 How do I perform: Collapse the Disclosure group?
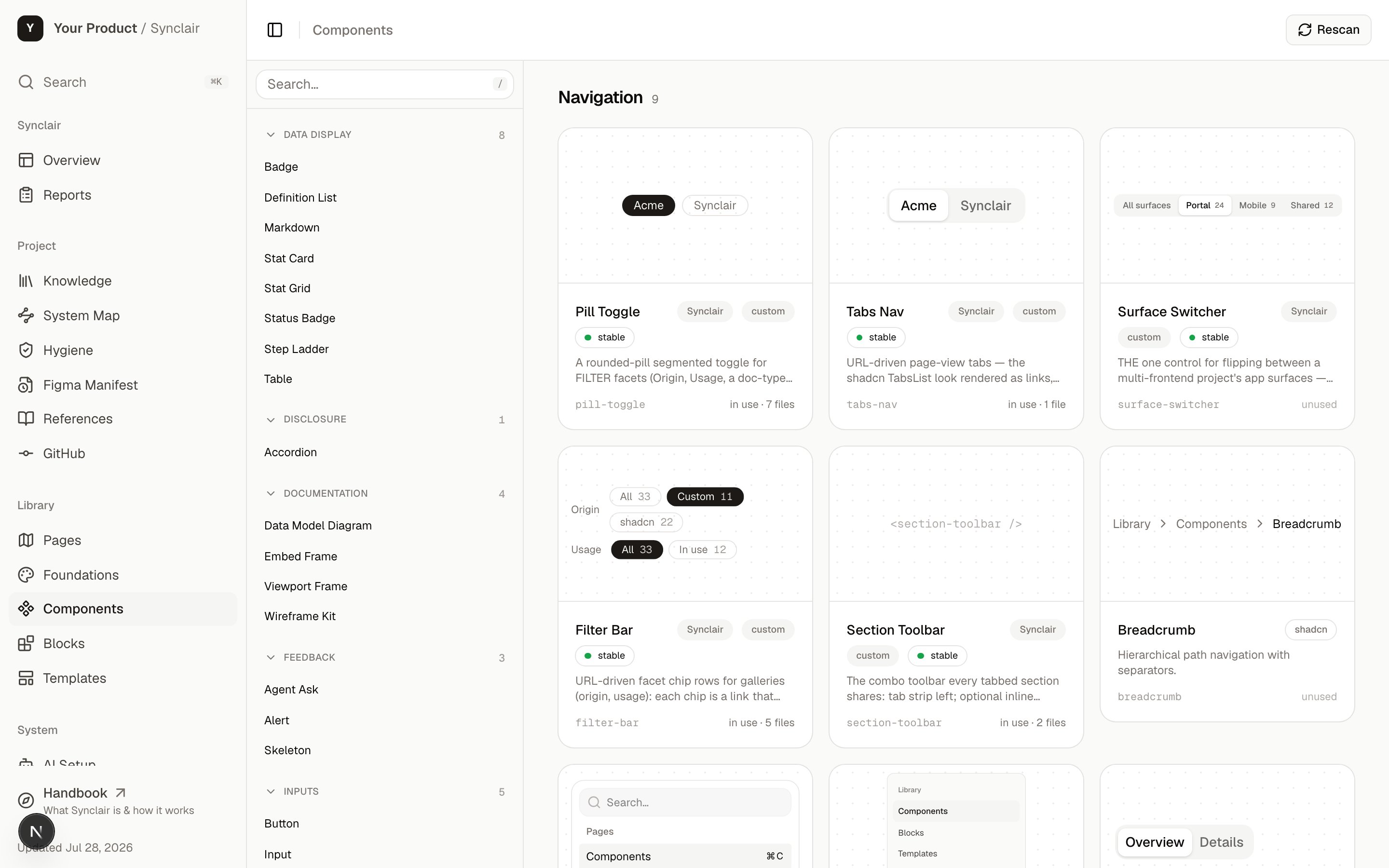384,419
